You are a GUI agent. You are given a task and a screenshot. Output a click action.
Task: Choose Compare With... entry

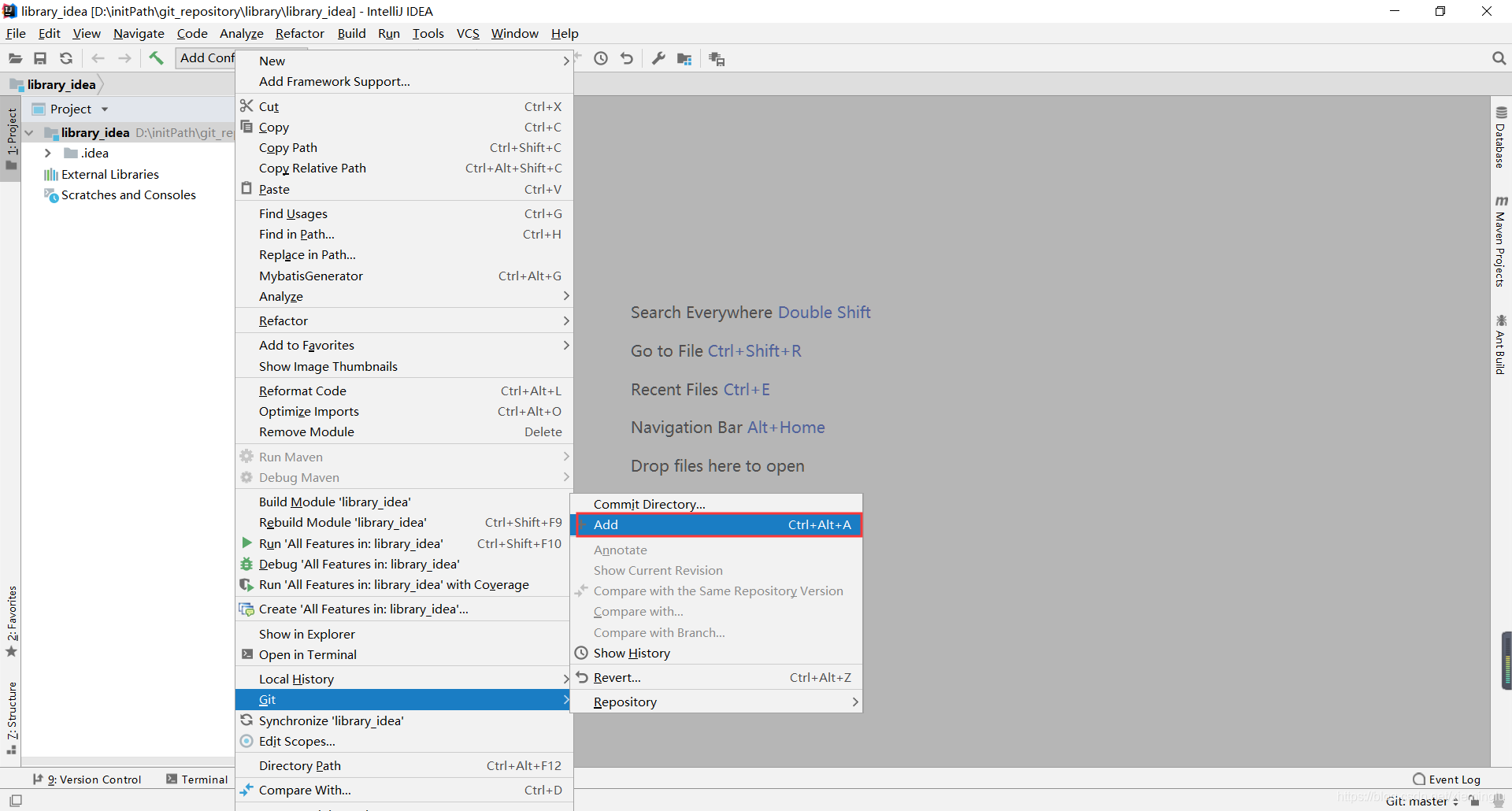tap(404, 790)
